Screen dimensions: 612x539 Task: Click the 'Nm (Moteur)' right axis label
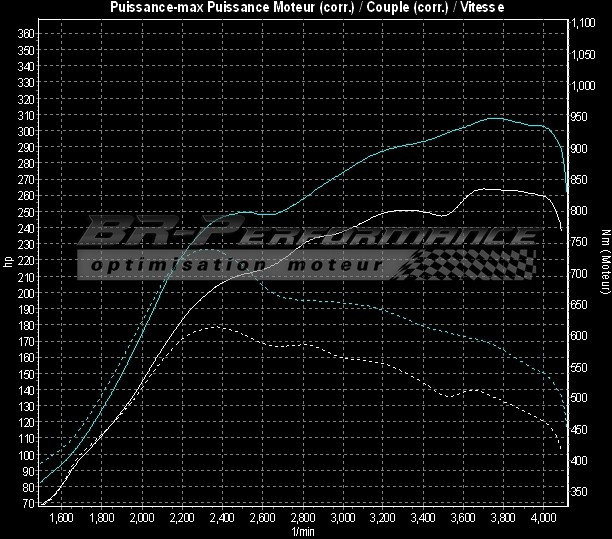[605, 262]
